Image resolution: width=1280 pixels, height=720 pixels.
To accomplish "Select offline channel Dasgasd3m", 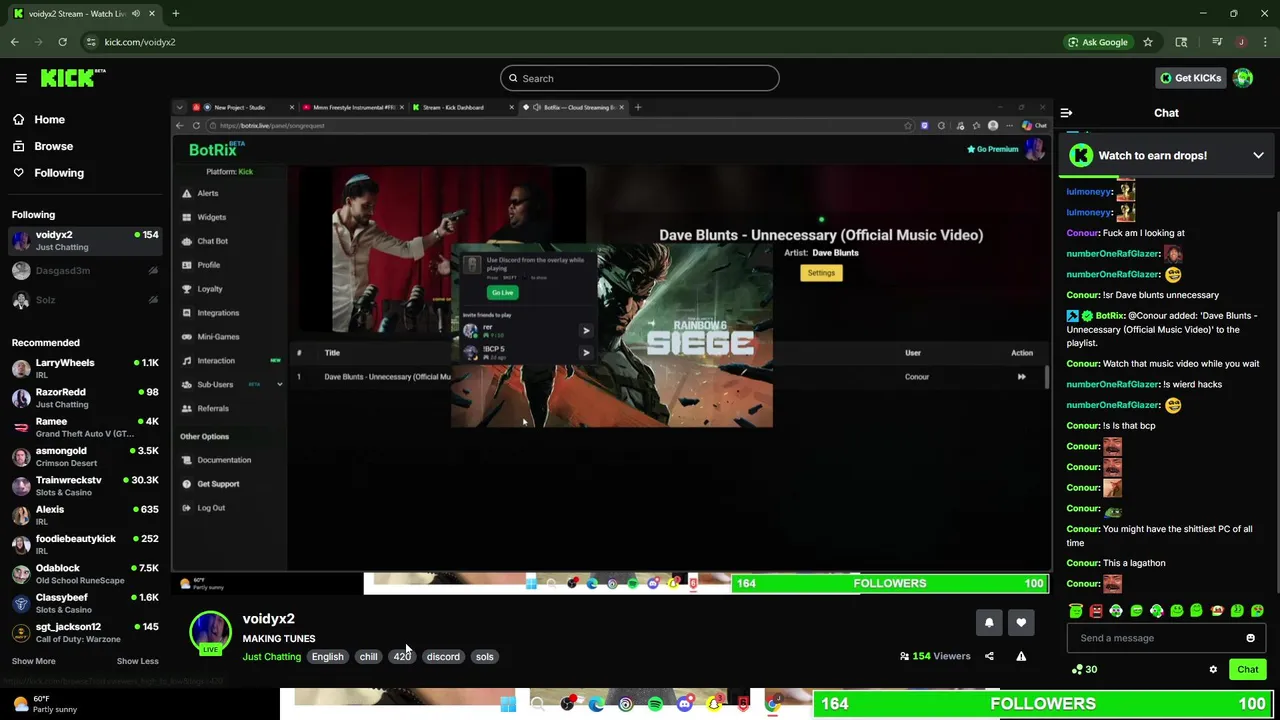I will coord(85,271).
